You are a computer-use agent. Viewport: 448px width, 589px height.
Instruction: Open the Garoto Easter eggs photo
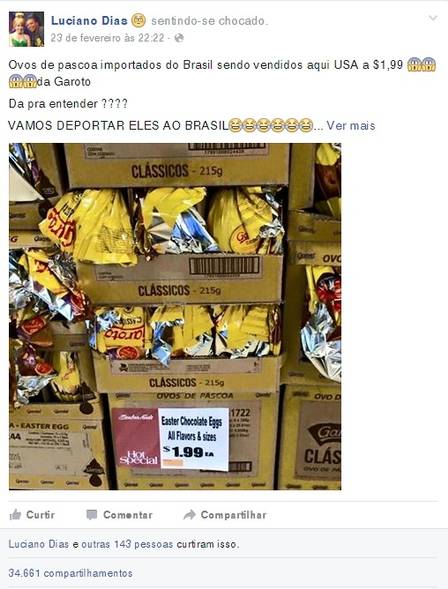pos(175,316)
